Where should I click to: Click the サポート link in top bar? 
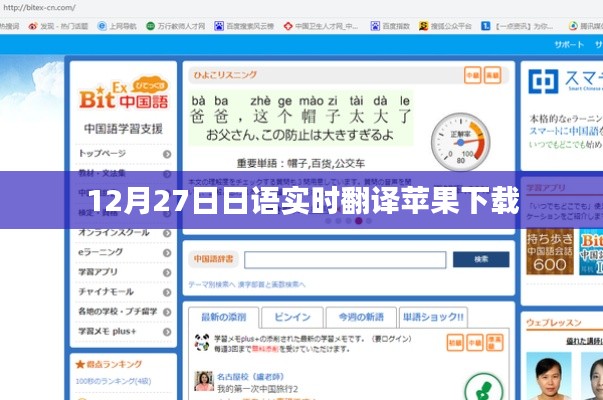coord(569,45)
